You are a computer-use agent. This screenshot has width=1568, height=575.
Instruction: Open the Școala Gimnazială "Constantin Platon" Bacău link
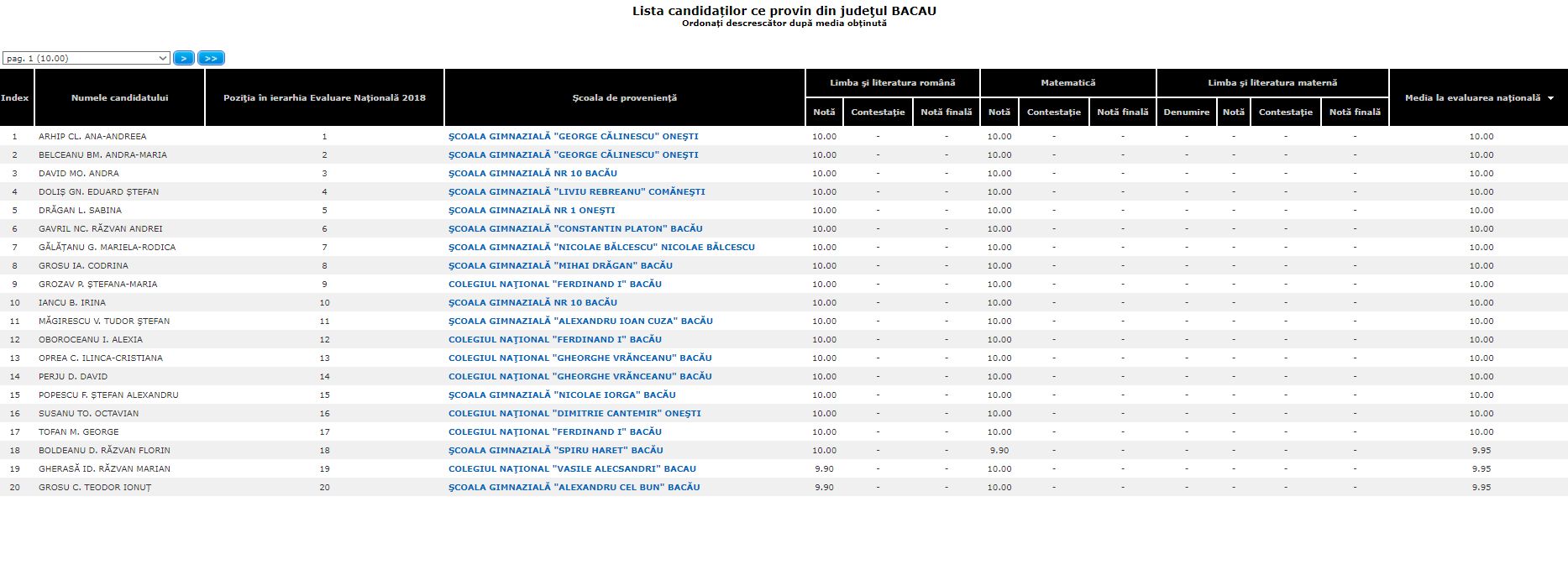click(x=575, y=229)
